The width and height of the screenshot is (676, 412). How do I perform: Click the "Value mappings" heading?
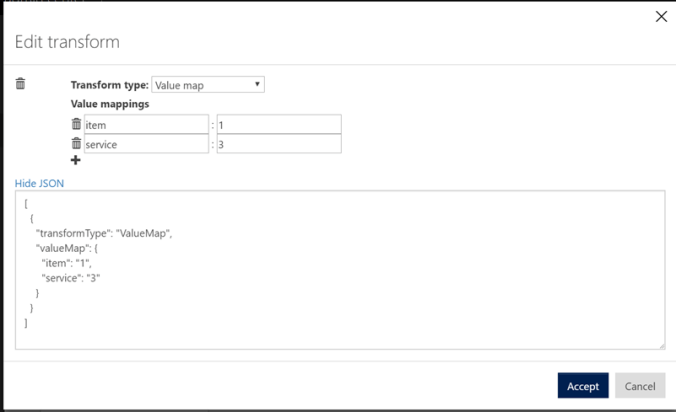[109, 104]
